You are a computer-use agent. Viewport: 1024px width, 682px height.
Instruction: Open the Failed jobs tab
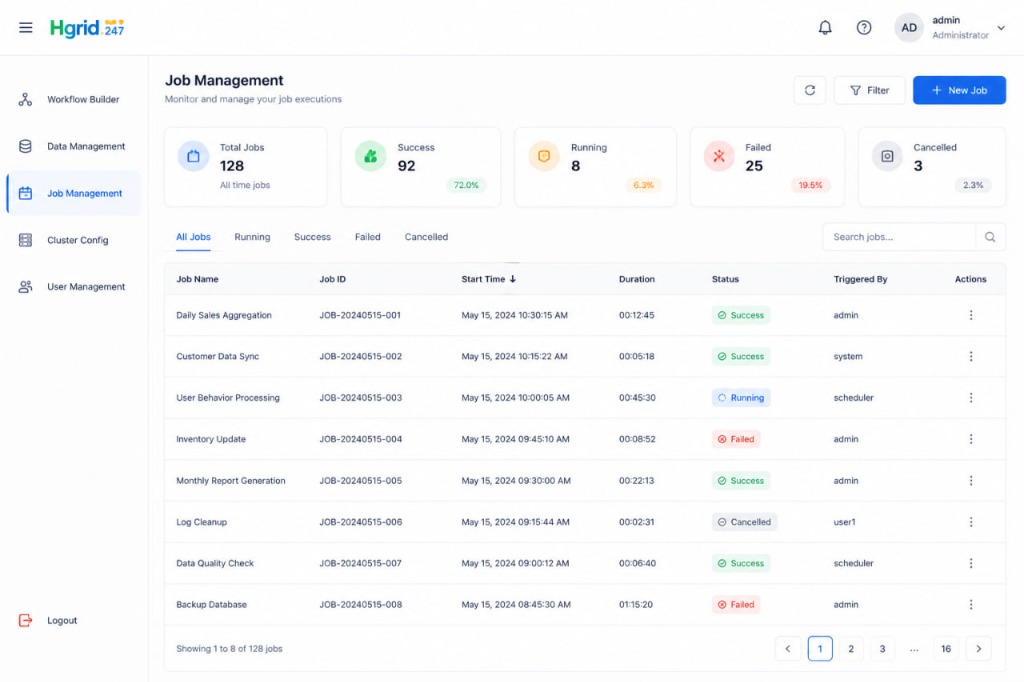click(x=368, y=236)
